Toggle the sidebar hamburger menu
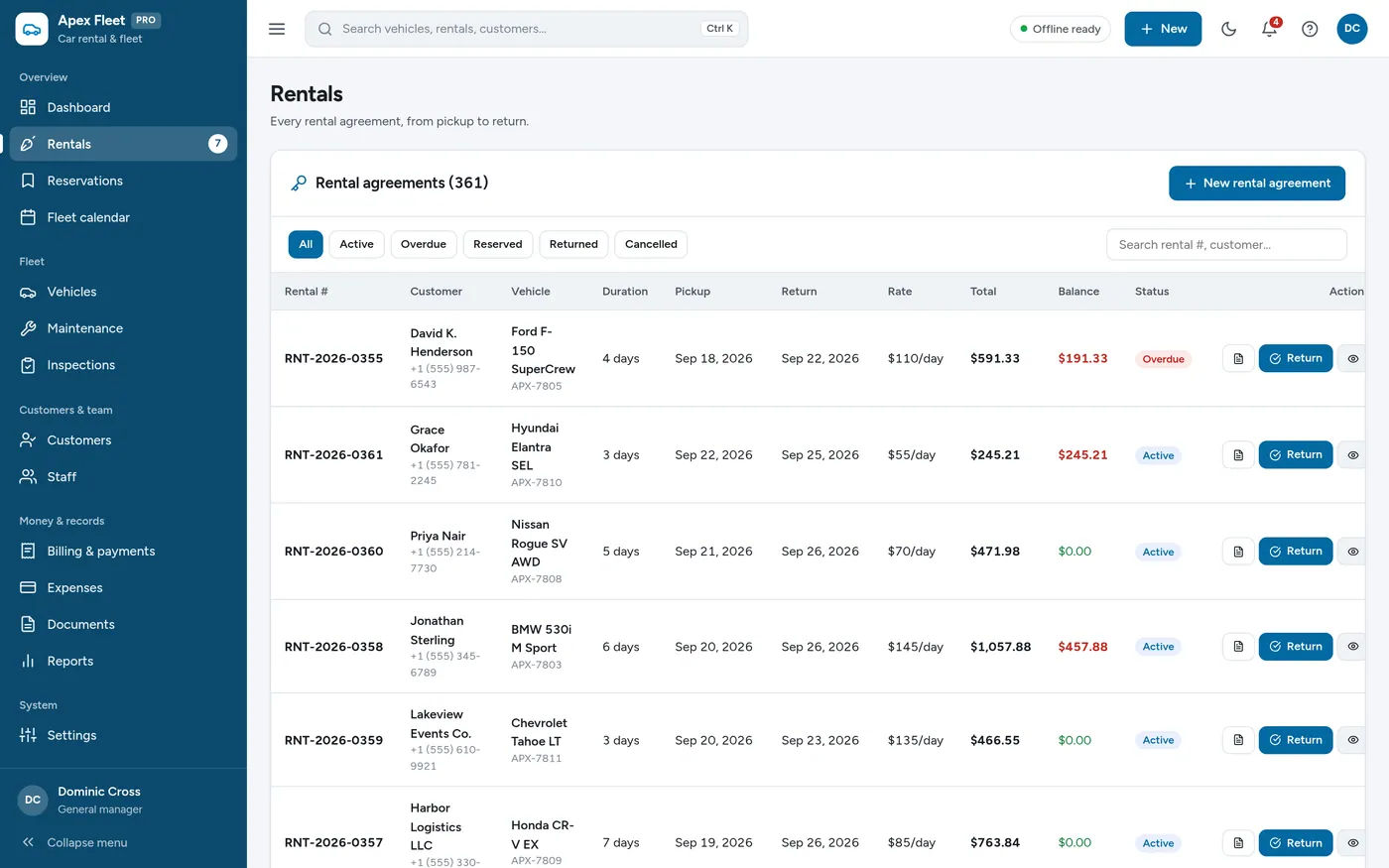Screen dimensions: 1389x868 click(x=277, y=29)
